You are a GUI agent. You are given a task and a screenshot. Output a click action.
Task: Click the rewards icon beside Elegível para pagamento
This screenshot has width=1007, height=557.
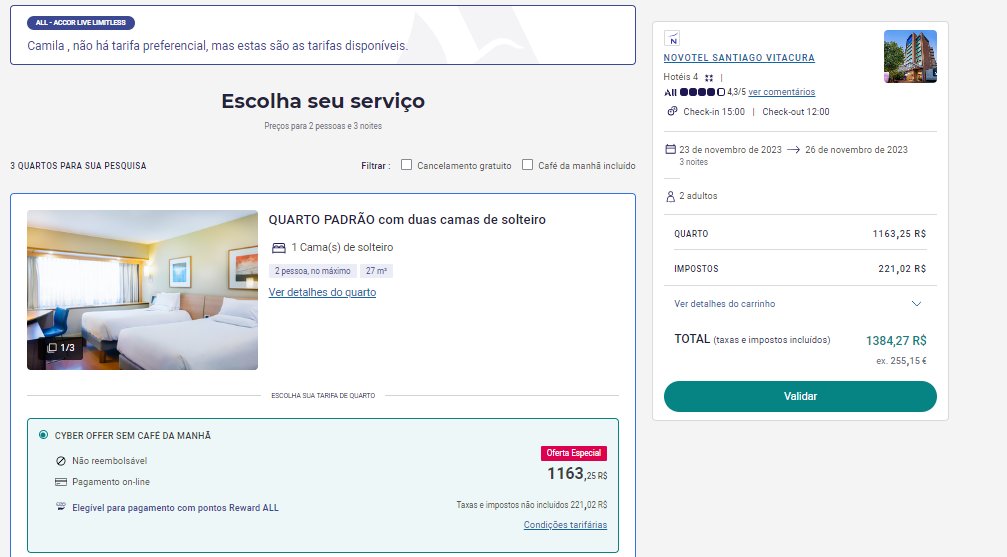[61, 507]
